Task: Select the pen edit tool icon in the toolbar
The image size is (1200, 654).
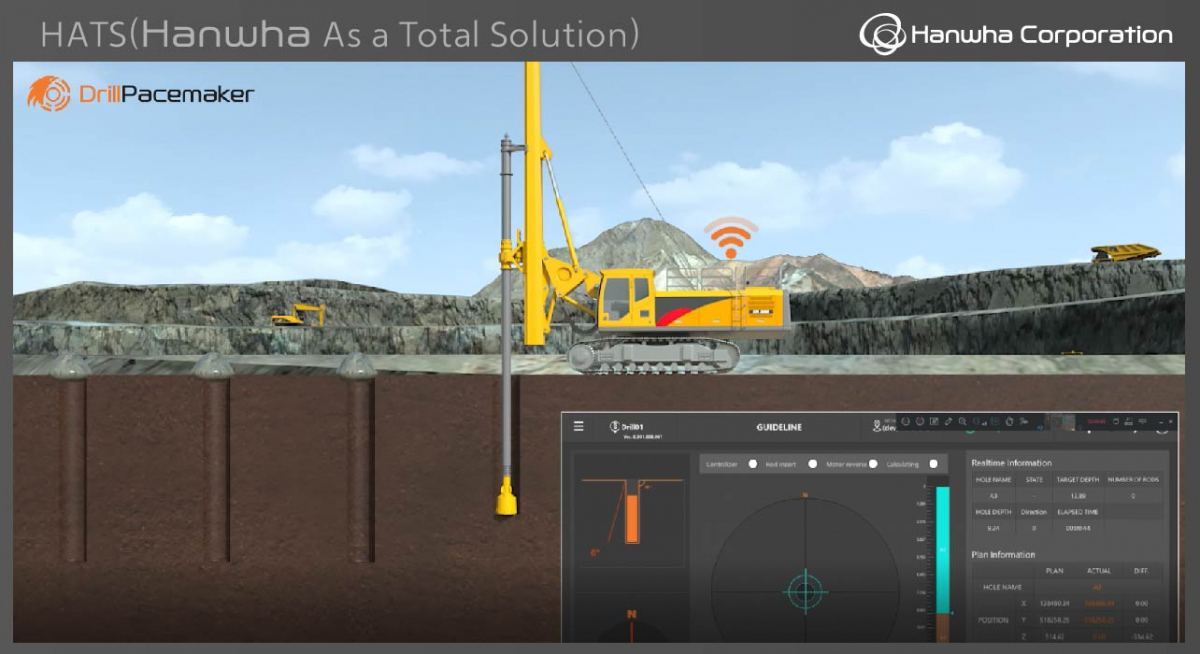Action: pyautogui.click(x=948, y=422)
